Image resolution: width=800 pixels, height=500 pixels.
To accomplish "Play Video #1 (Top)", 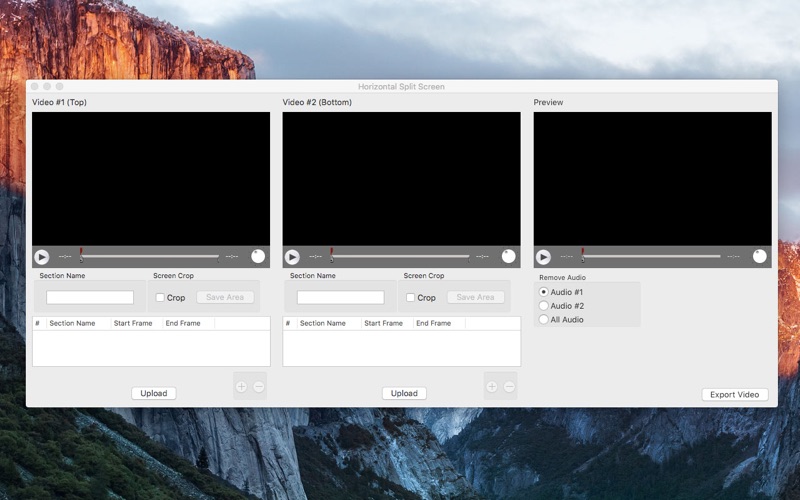I will click(41, 257).
